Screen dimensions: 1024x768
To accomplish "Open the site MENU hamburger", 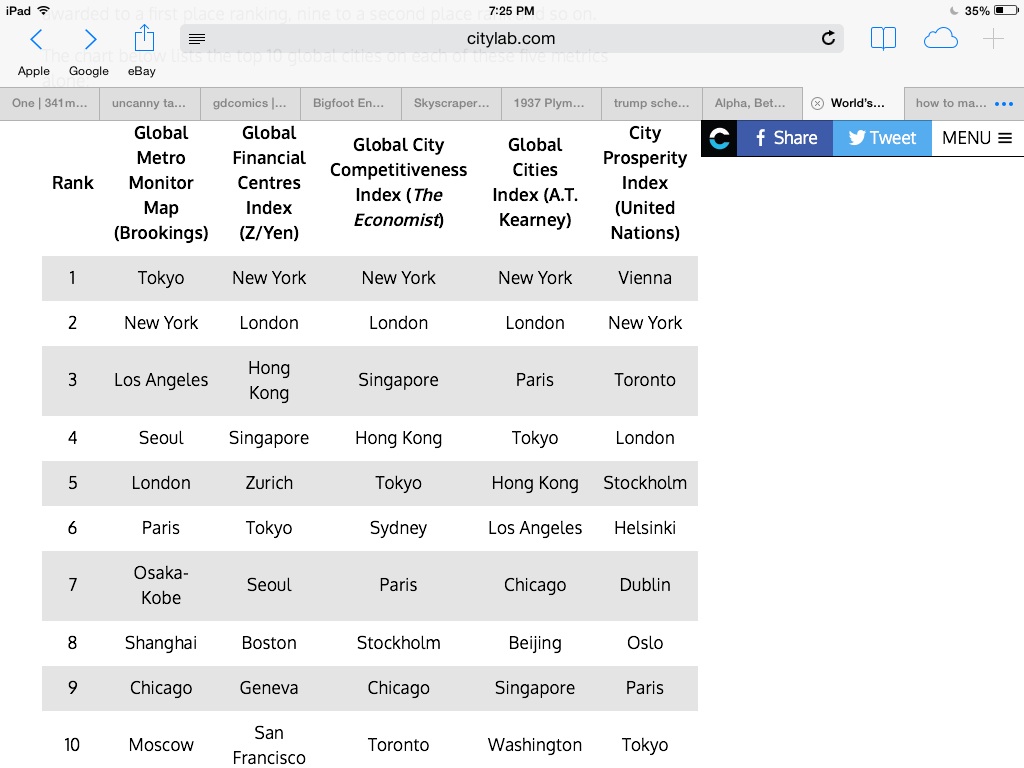I will pos(977,138).
